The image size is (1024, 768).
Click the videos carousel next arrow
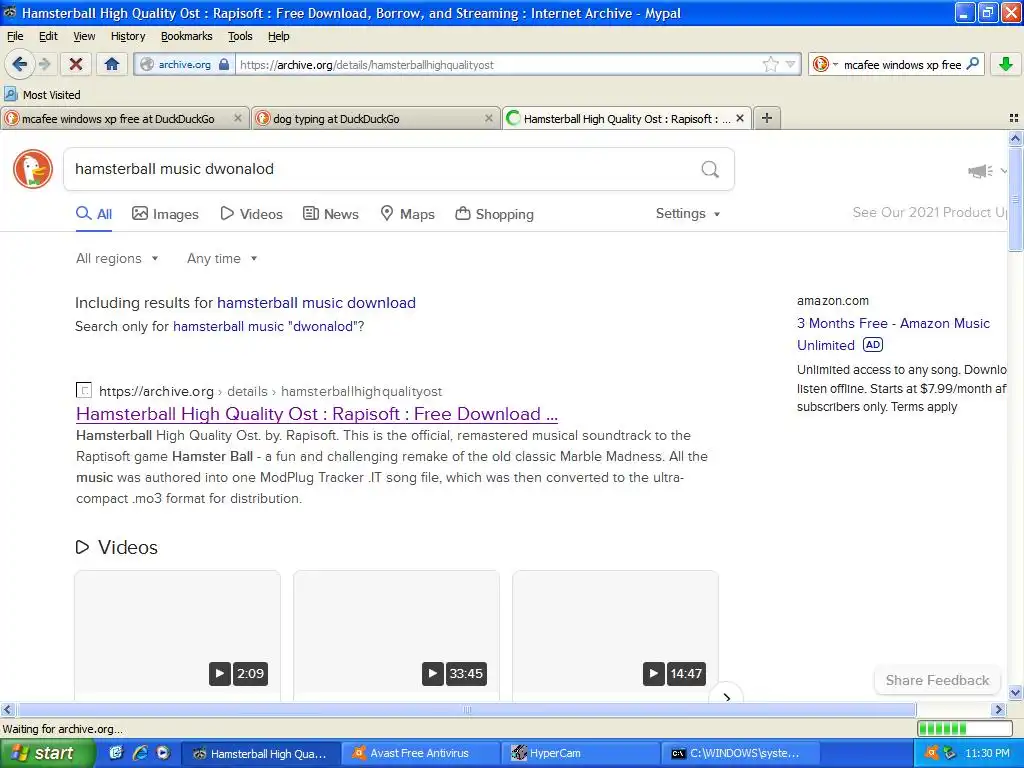click(726, 696)
